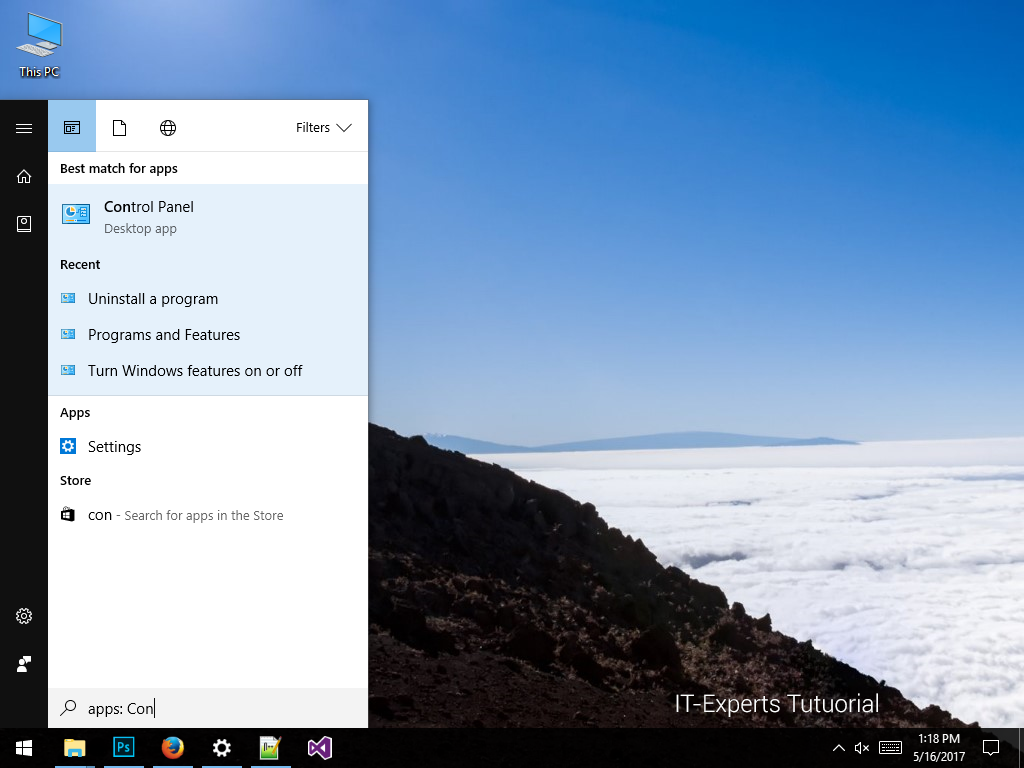Image resolution: width=1024 pixels, height=768 pixels.
Task: Open Visual Studio from the taskbar
Action: [319, 748]
